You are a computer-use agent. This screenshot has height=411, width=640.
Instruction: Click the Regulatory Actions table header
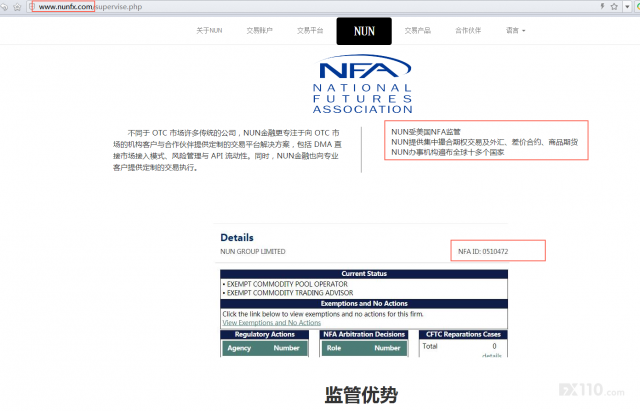[264, 334]
